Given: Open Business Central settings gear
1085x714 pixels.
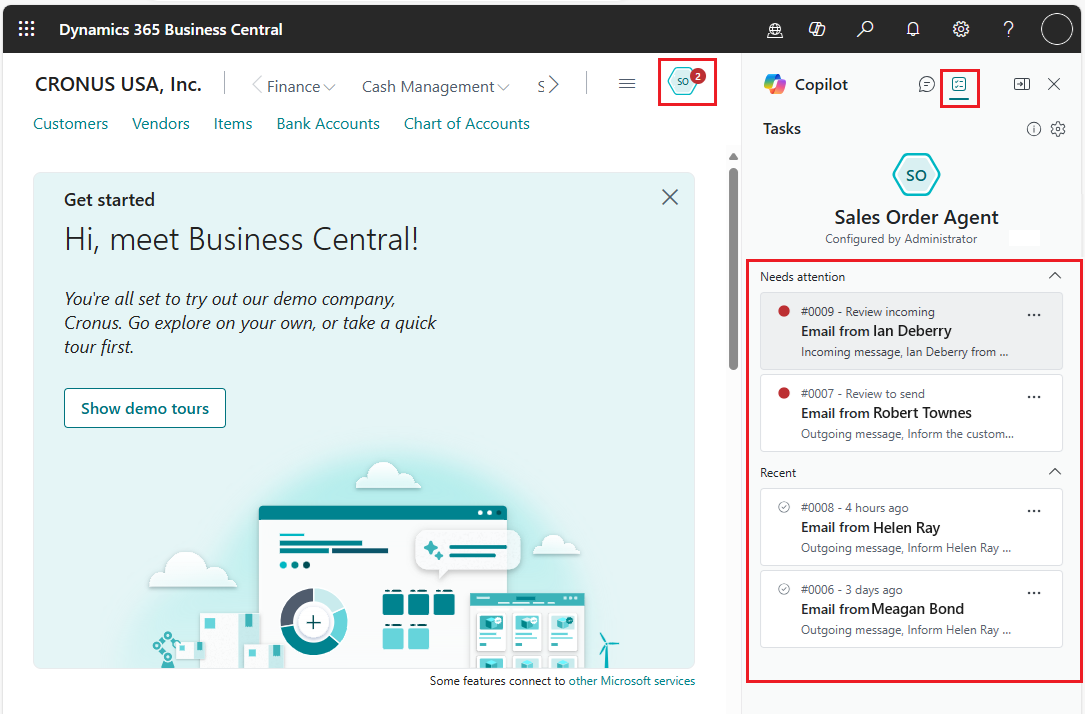Looking at the screenshot, I should tap(960, 28).
